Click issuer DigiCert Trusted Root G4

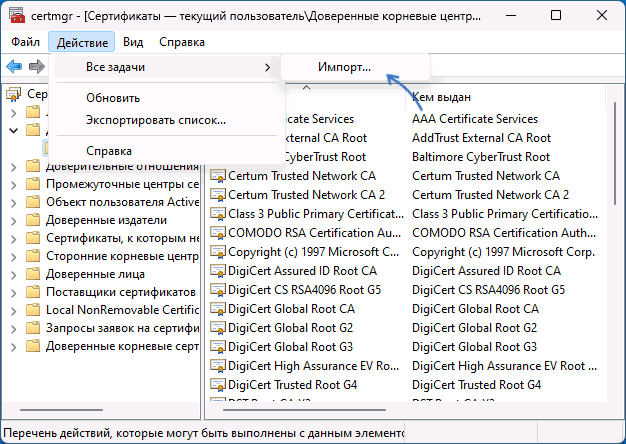point(476,385)
